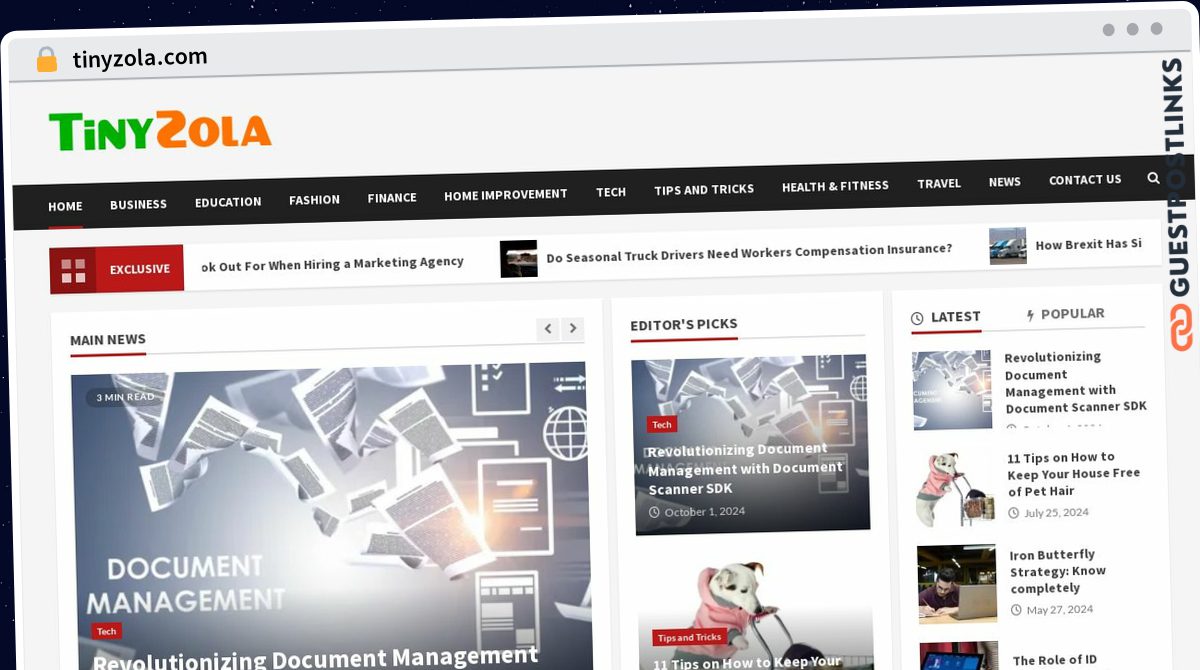Open the How Brexit Has ticker story
1200x670 pixels.
[1088, 244]
